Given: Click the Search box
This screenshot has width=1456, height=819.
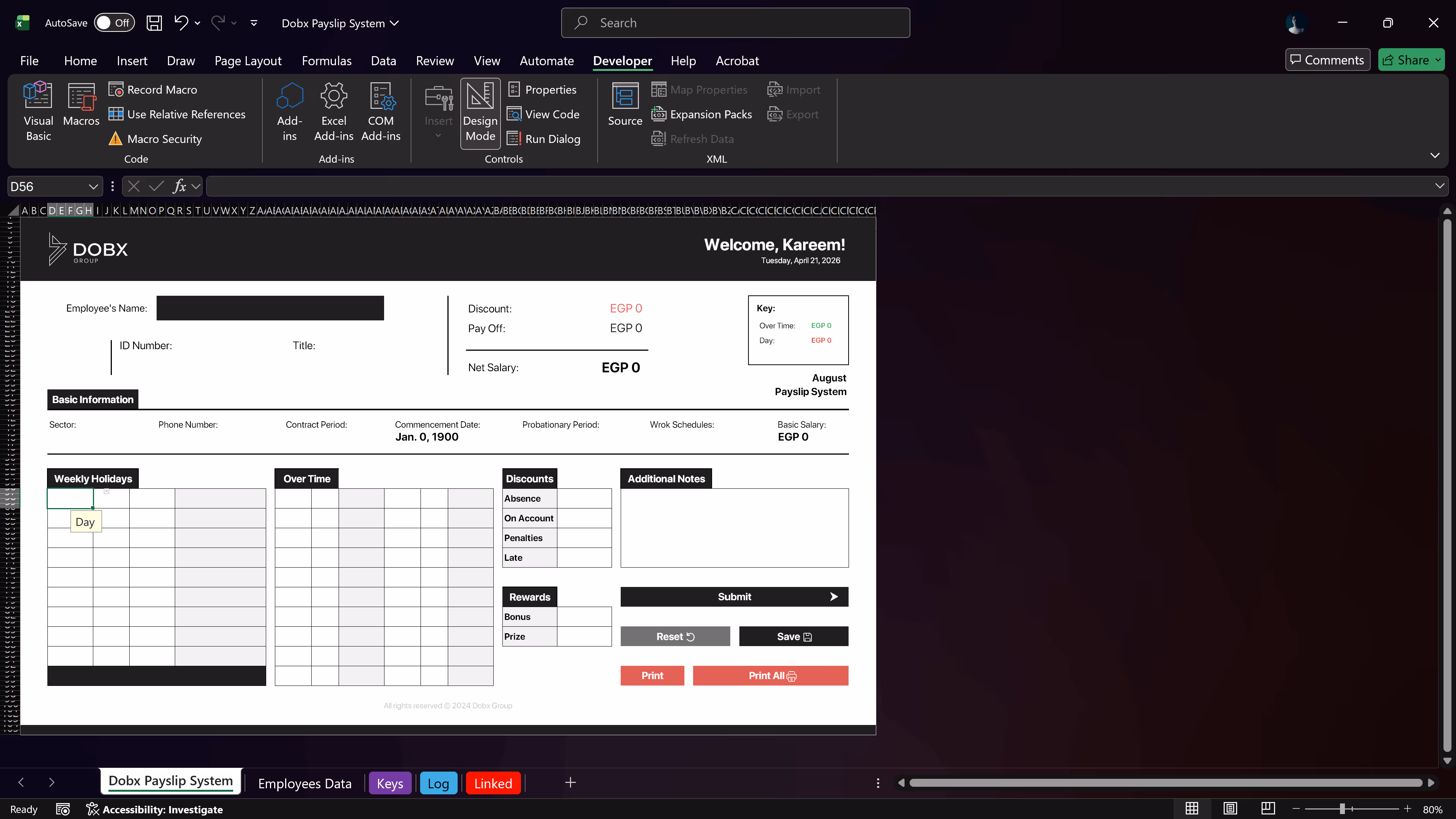Looking at the screenshot, I should pos(735,23).
